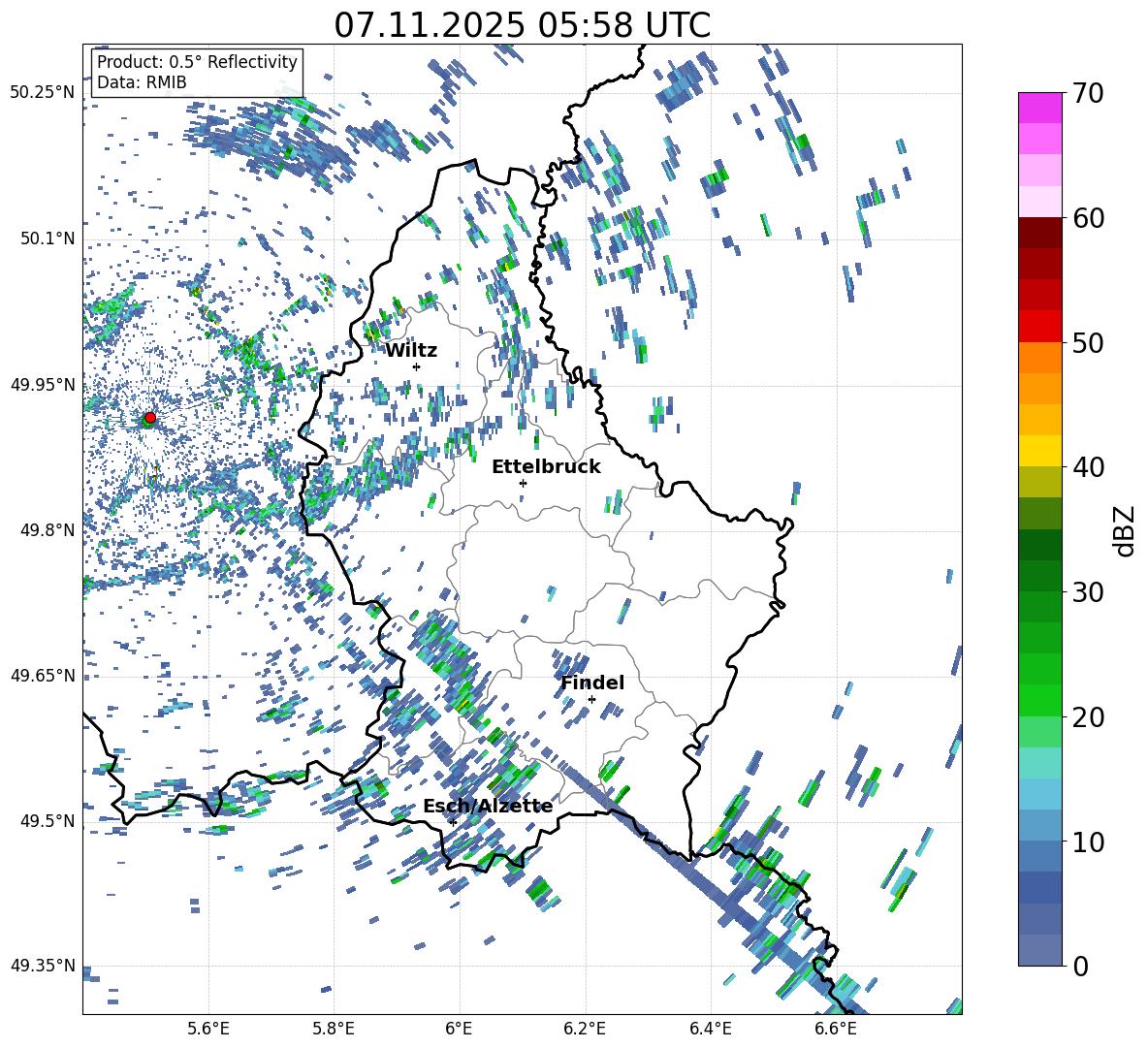Screen dimensions: 1148x1048
Task: Click the plus marker below Ettelbruck
Action: [x=523, y=483]
